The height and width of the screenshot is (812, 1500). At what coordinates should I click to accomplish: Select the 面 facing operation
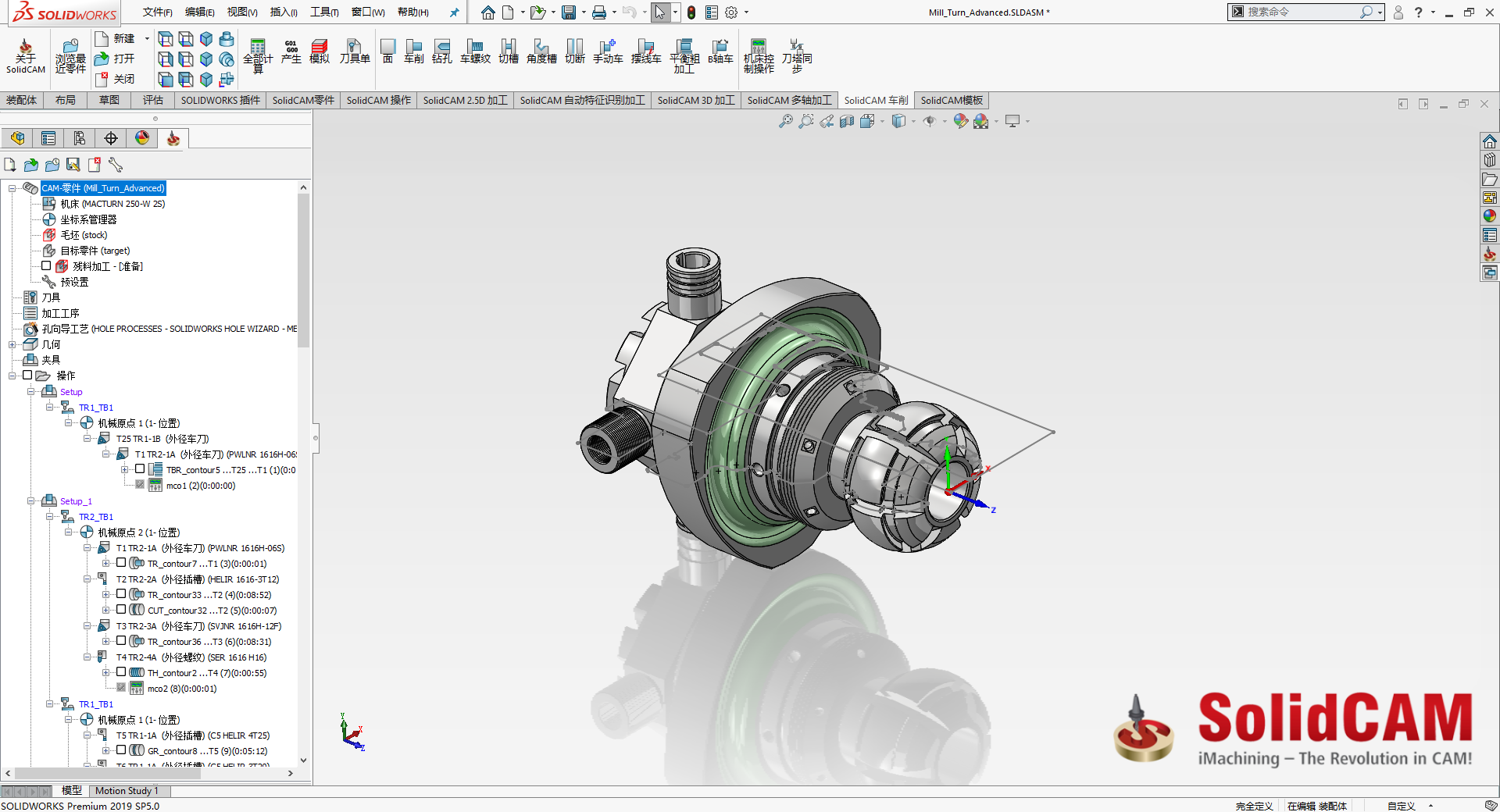pos(388,52)
